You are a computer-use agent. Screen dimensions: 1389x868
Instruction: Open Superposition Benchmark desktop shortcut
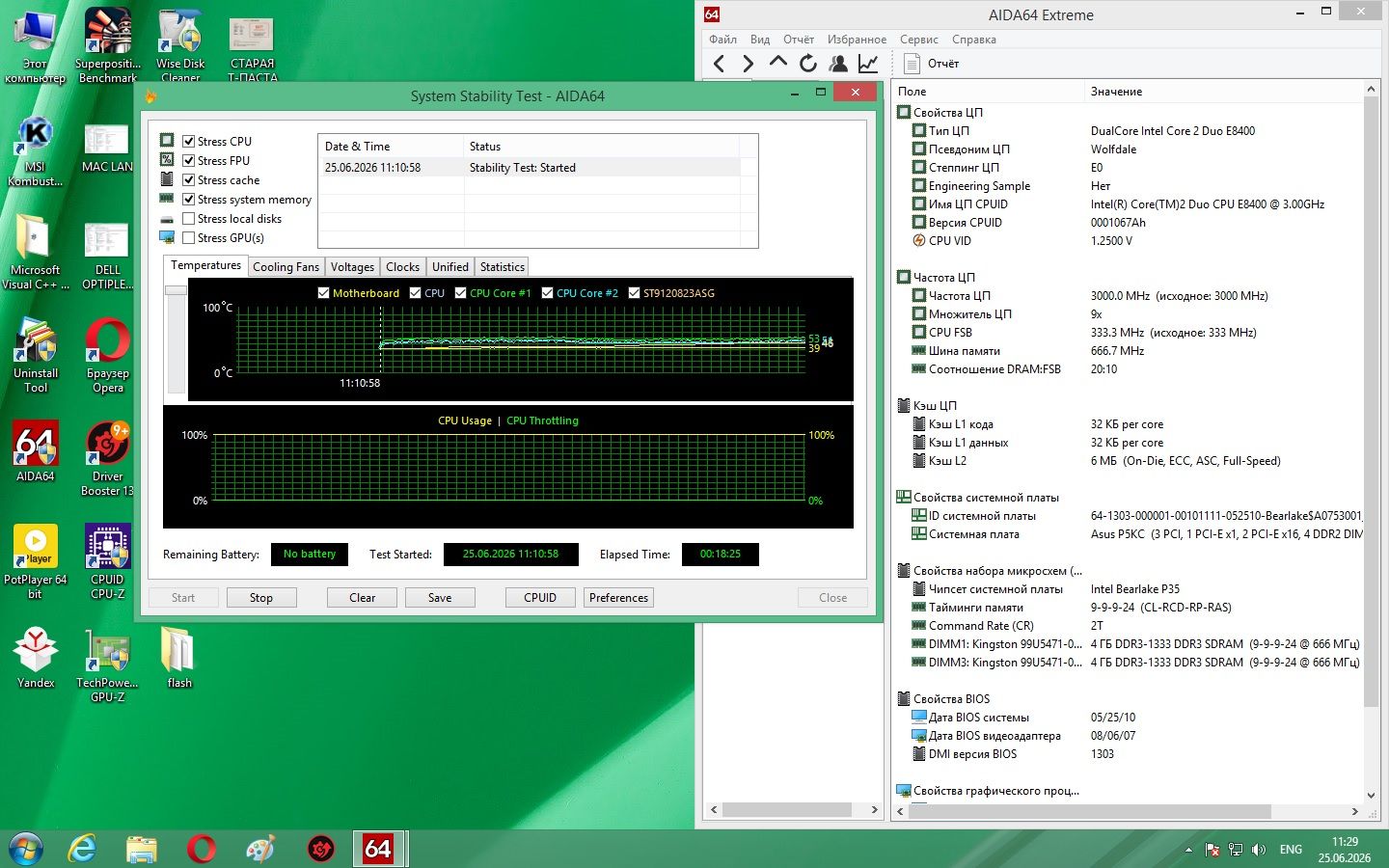click(x=108, y=46)
